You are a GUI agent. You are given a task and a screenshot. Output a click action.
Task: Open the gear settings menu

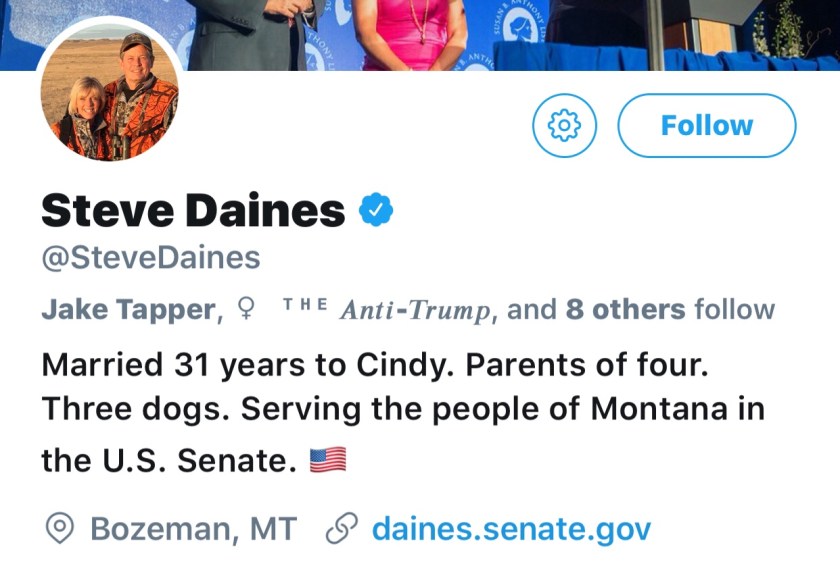[x=564, y=125]
